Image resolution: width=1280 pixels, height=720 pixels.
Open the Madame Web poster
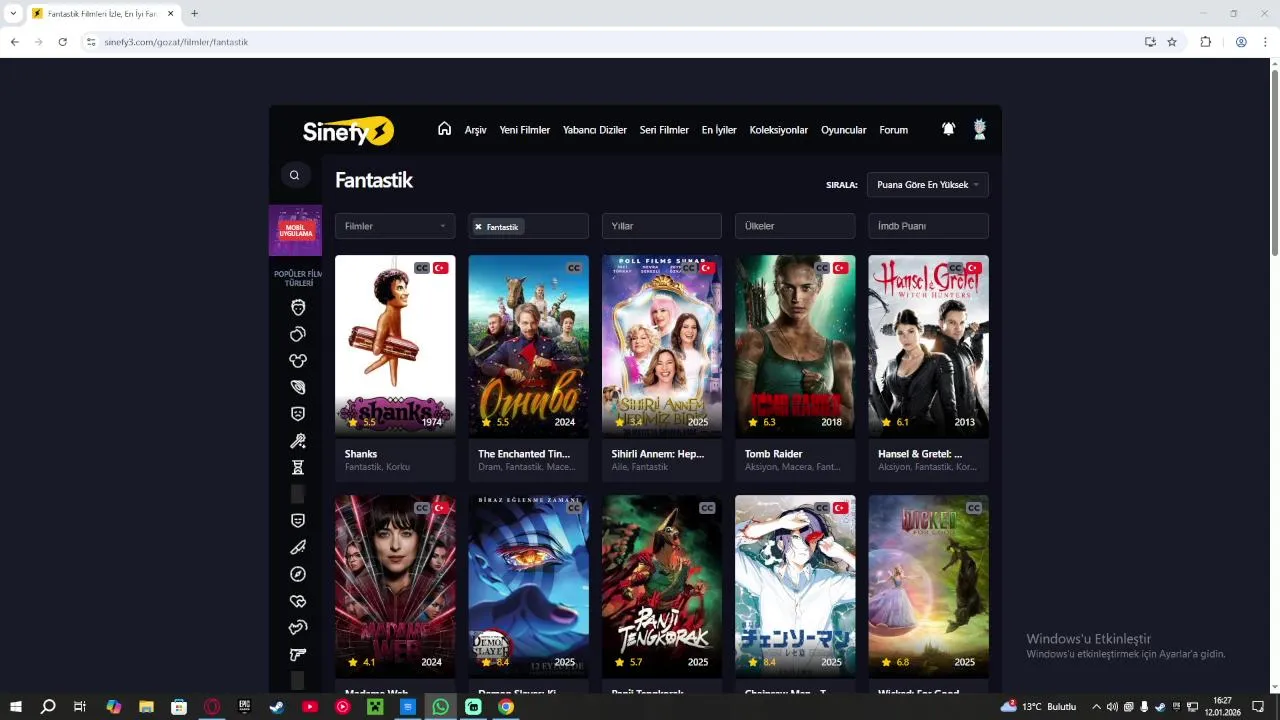(x=395, y=586)
